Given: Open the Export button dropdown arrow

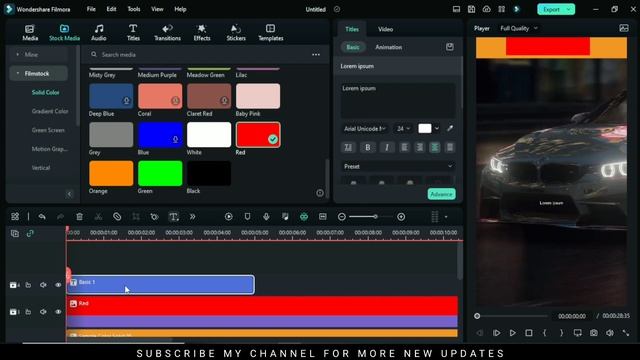Looking at the screenshot, I should tap(569, 9).
